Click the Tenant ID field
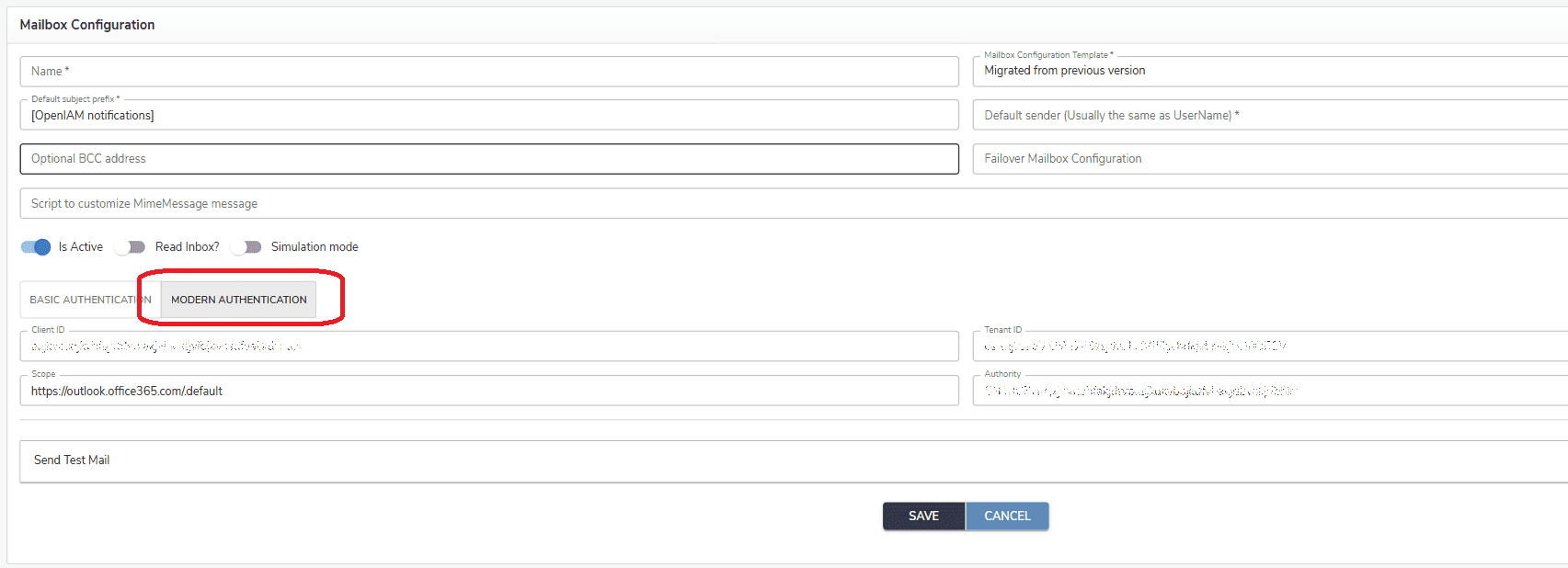 pos(1269,346)
